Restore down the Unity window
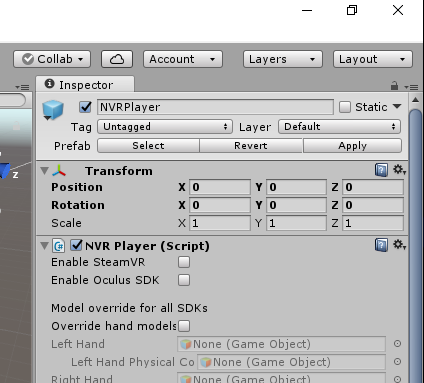Screen dimensions: 424x383 click(x=352, y=10)
